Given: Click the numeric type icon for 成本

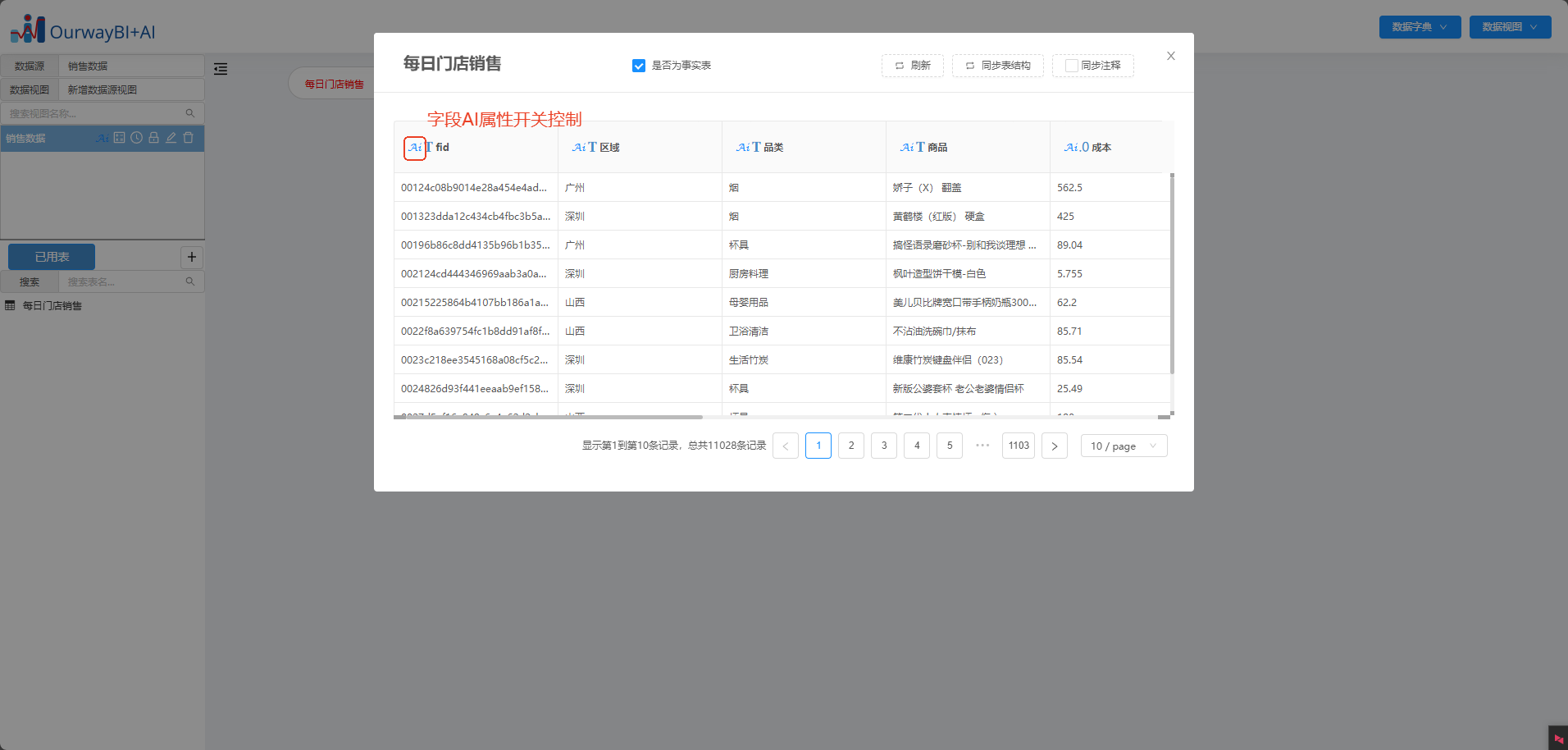Looking at the screenshot, I should [1085, 148].
